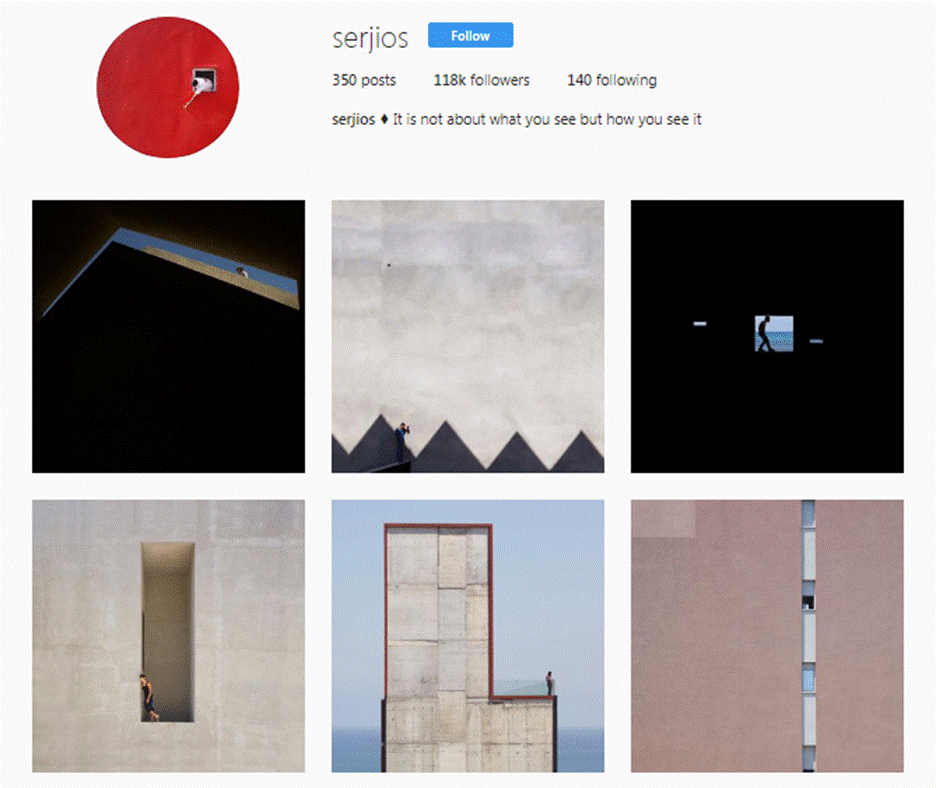
Task: Open the 350 posts count
Action: 364,80
